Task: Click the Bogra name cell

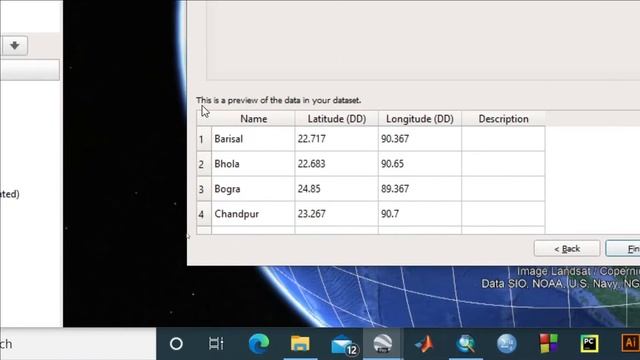Action: [253, 189]
